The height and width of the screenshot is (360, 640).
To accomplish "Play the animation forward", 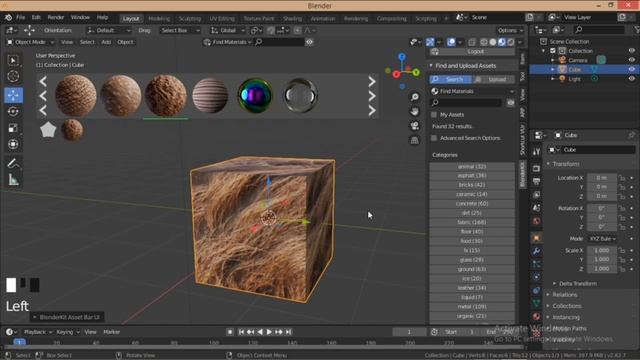I will coord(269,332).
